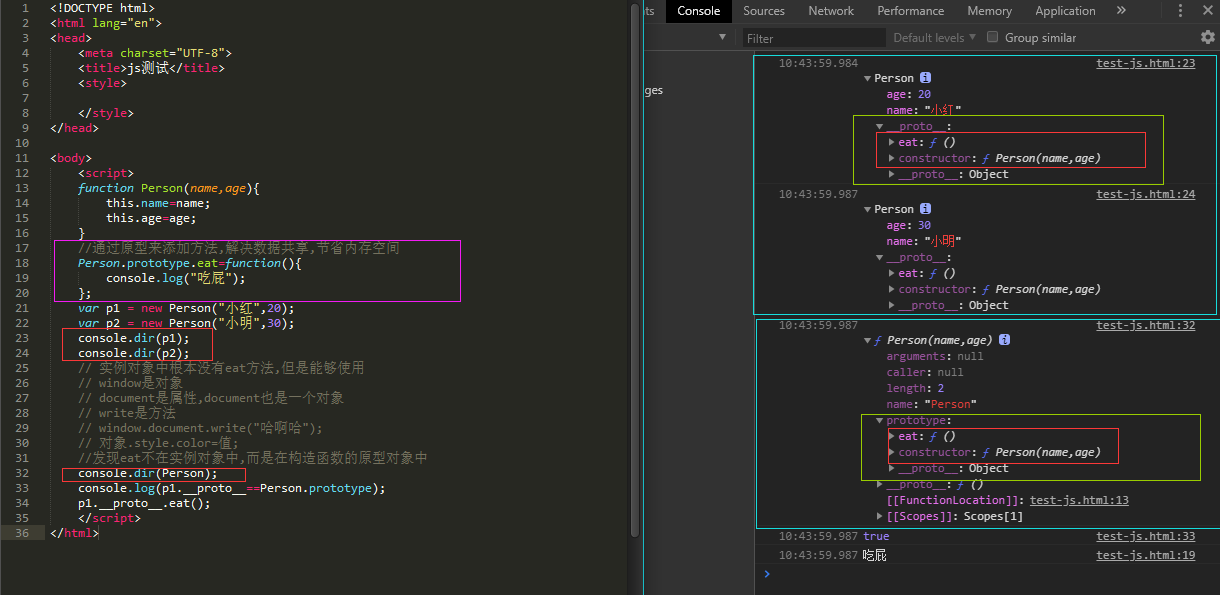This screenshot has width=1220, height=595.
Task: Follow the test-js.html:23 source link
Action: [x=1145, y=62]
